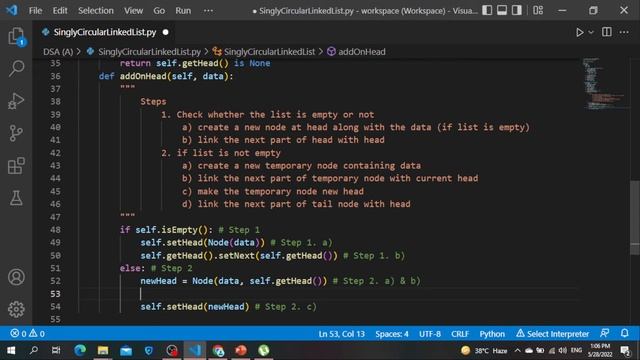The height and width of the screenshot is (360, 640).
Task: Select the SinglyCircularLinkedList.py tab
Action: pos(104,32)
